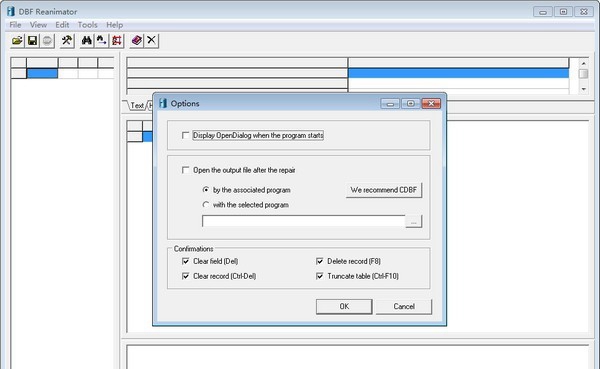
Task: Click the binoculars find icon
Action: tap(87, 41)
